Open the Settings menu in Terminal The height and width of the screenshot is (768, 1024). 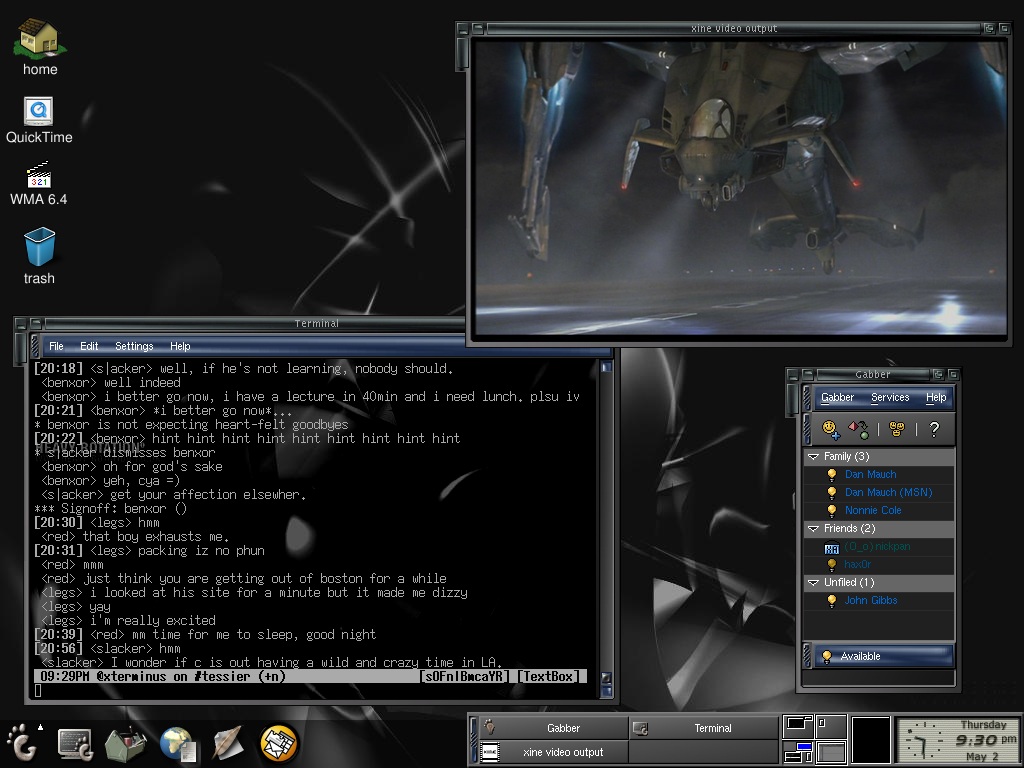[x=134, y=346]
